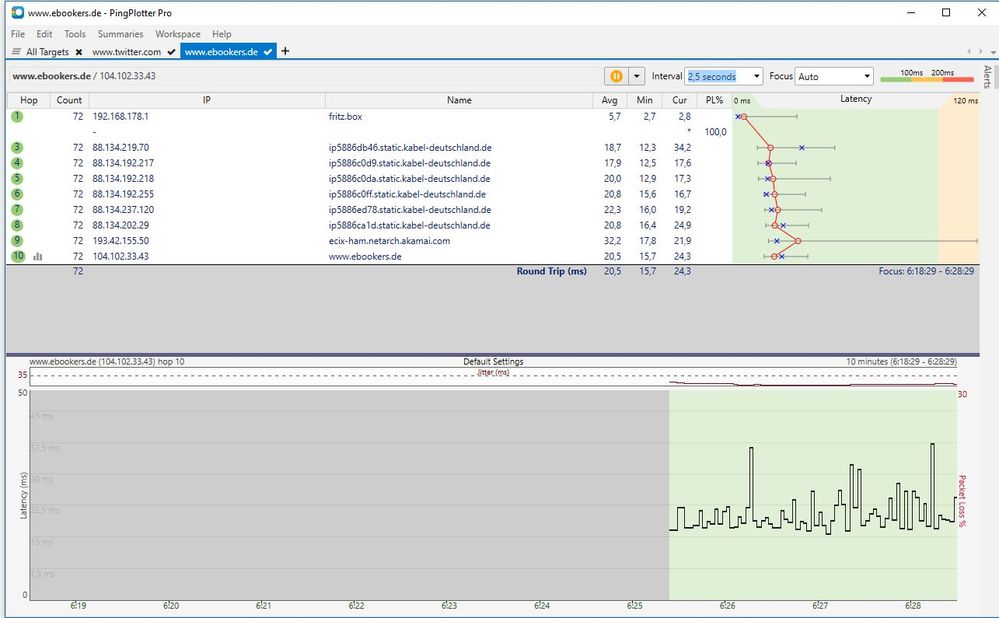This screenshot has width=999, height=618.
Task: Pause tracing with the orange pause button
Action: pyautogui.click(x=616, y=76)
